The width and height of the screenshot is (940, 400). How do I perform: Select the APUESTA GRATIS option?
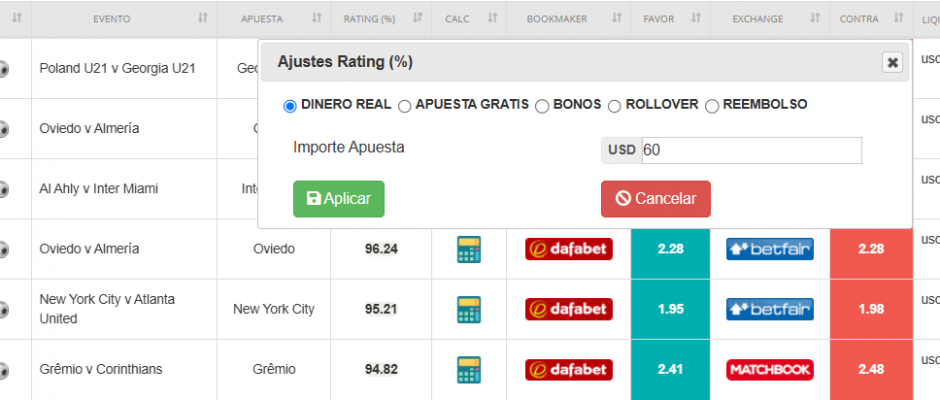point(405,105)
